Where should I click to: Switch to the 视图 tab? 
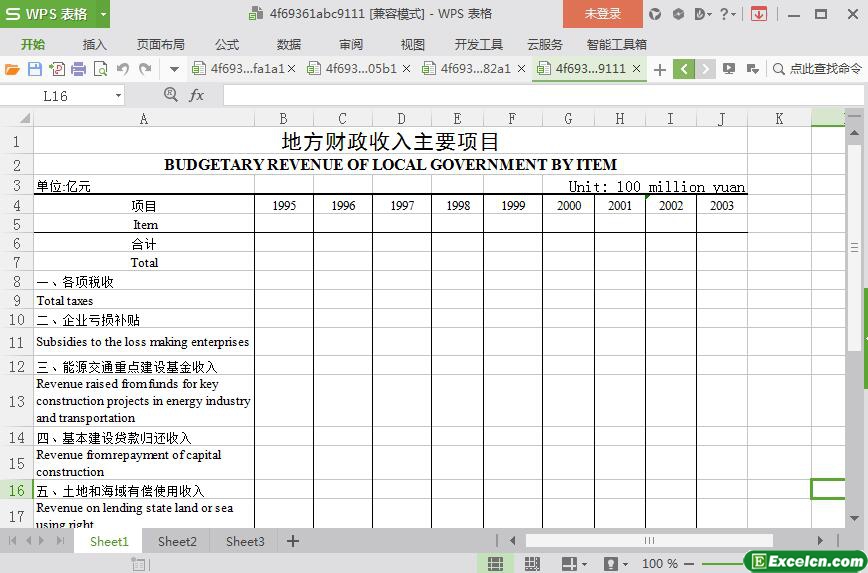(412, 45)
